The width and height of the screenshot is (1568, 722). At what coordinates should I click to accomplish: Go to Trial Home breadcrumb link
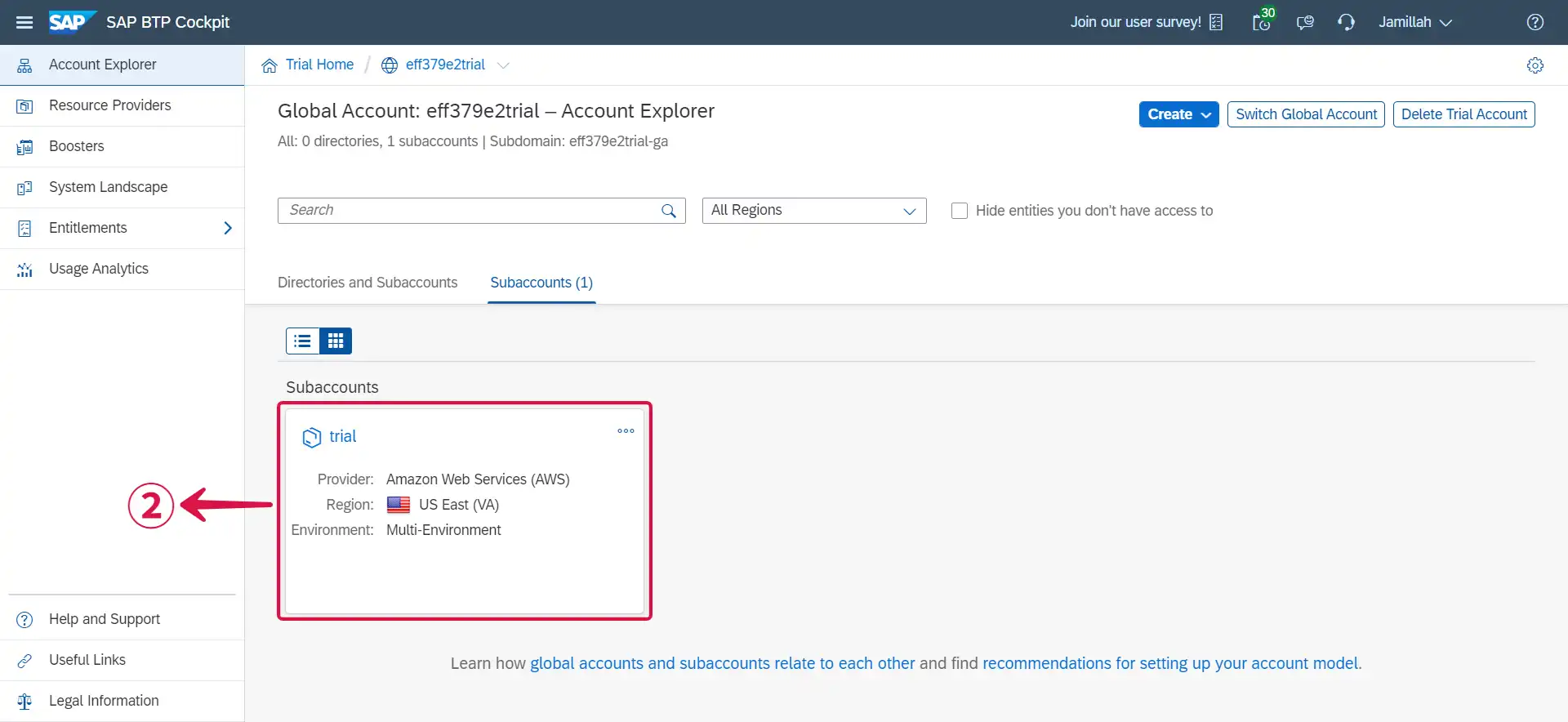click(319, 65)
